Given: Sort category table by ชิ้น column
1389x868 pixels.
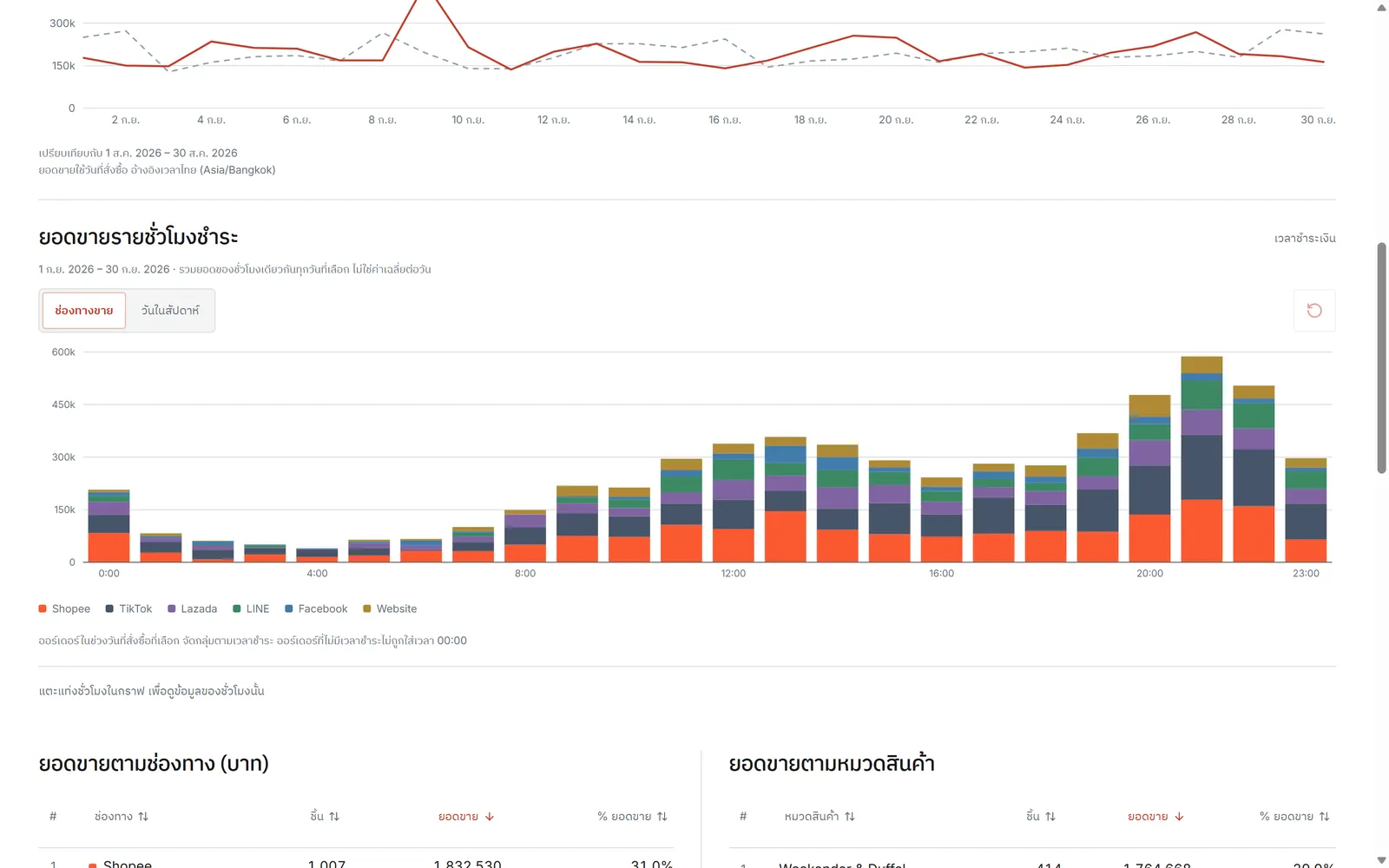Looking at the screenshot, I should [x=1041, y=816].
